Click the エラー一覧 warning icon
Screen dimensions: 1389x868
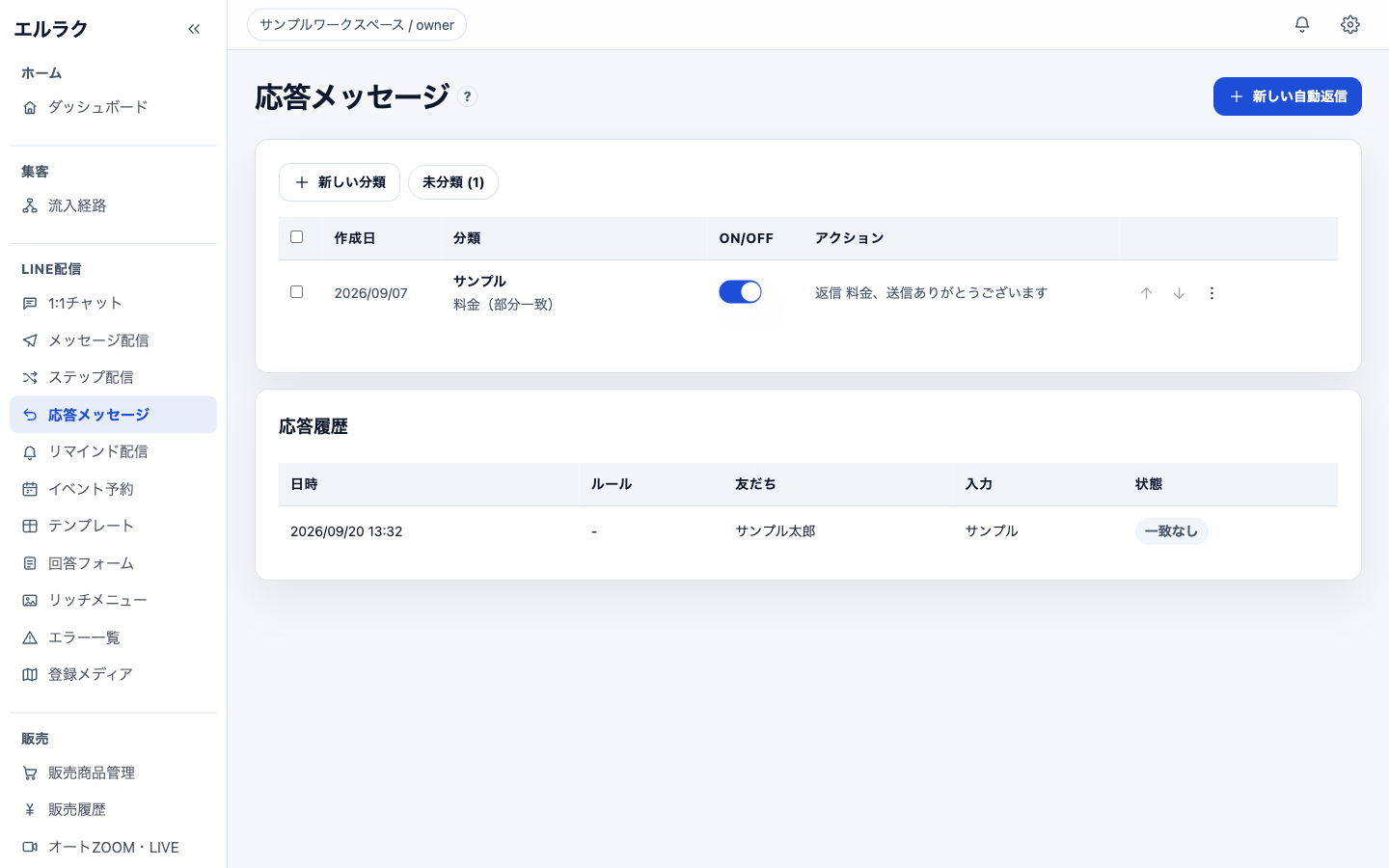point(30,637)
